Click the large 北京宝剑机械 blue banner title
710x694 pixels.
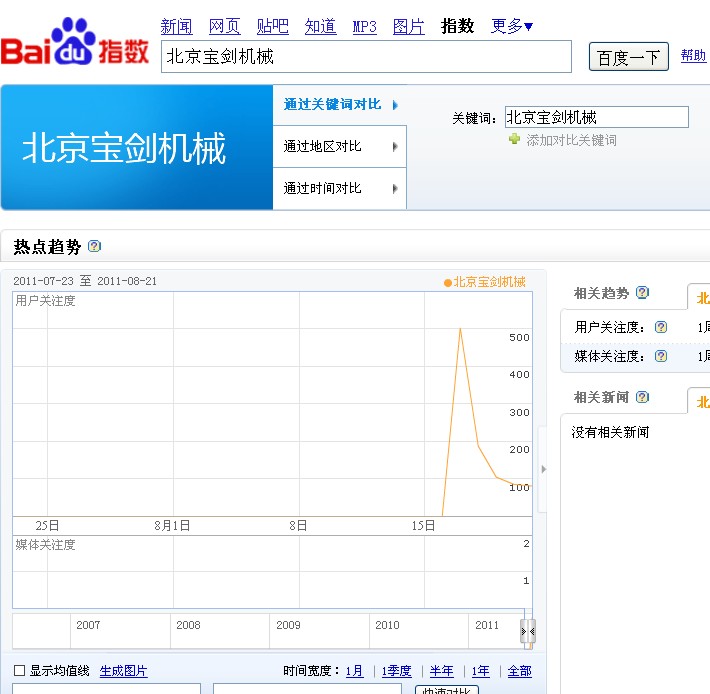[124, 148]
